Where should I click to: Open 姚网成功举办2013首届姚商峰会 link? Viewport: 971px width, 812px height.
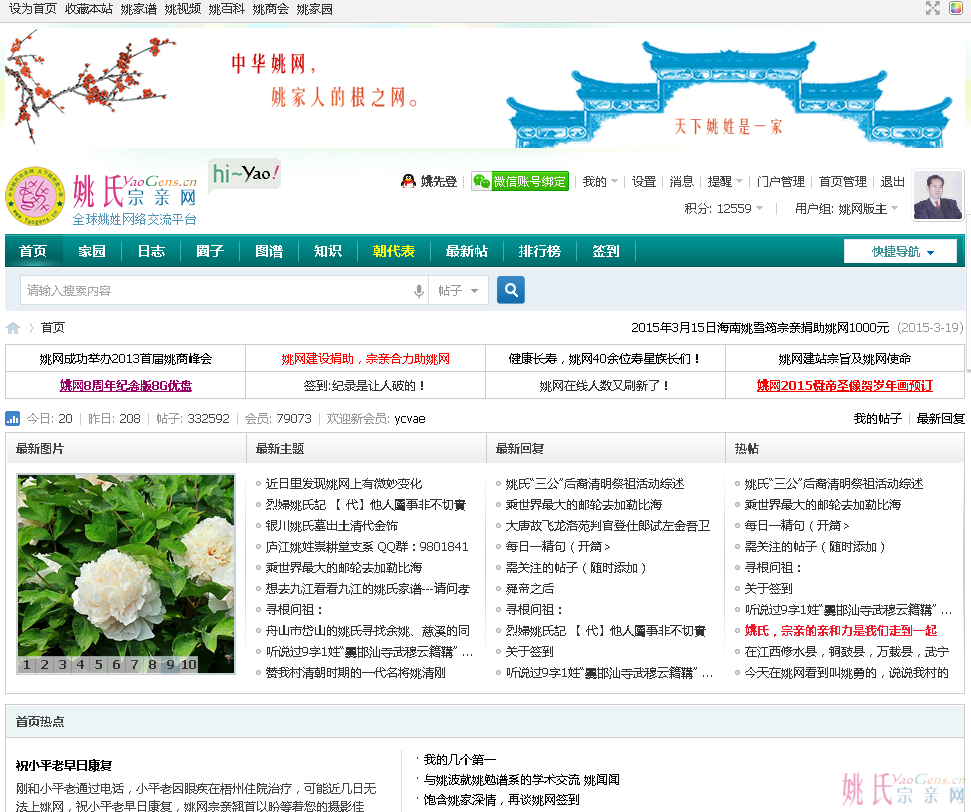point(126,359)
